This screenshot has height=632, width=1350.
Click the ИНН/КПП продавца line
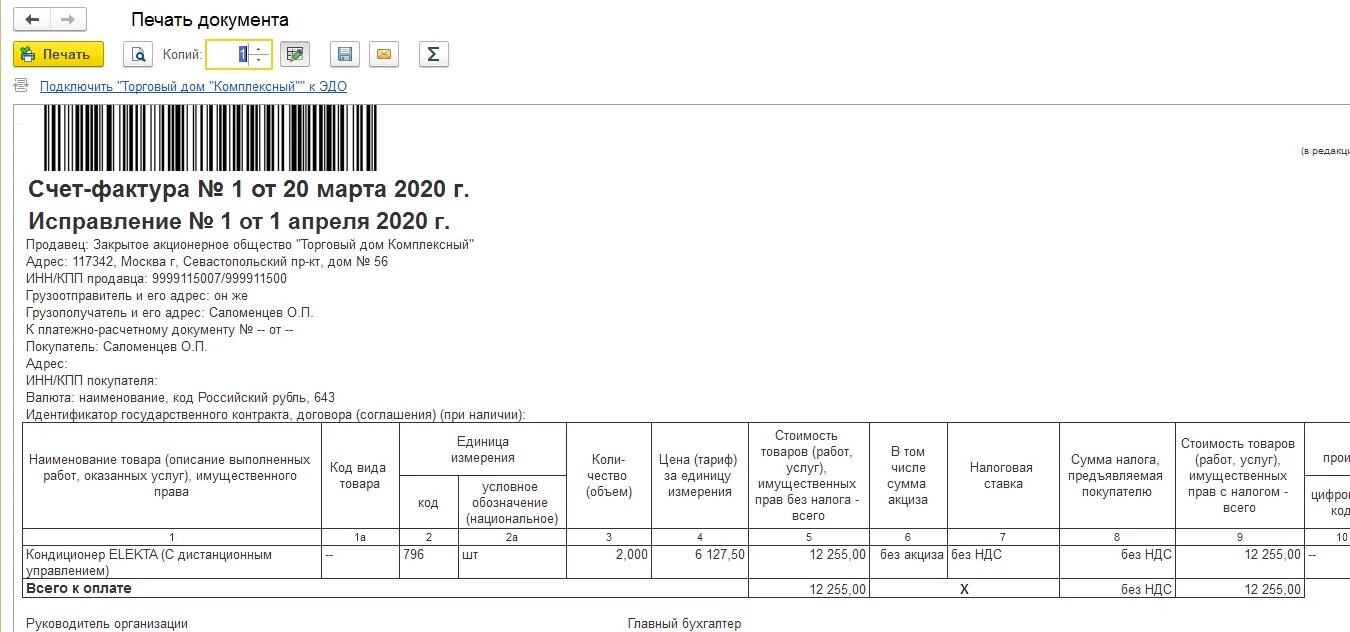click(x=156, y=279)
